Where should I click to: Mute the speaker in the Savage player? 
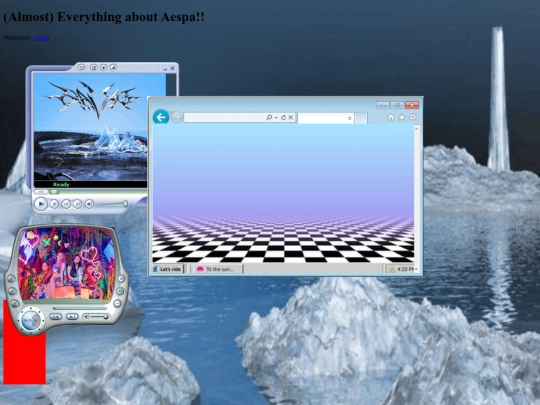click(89, 204)
